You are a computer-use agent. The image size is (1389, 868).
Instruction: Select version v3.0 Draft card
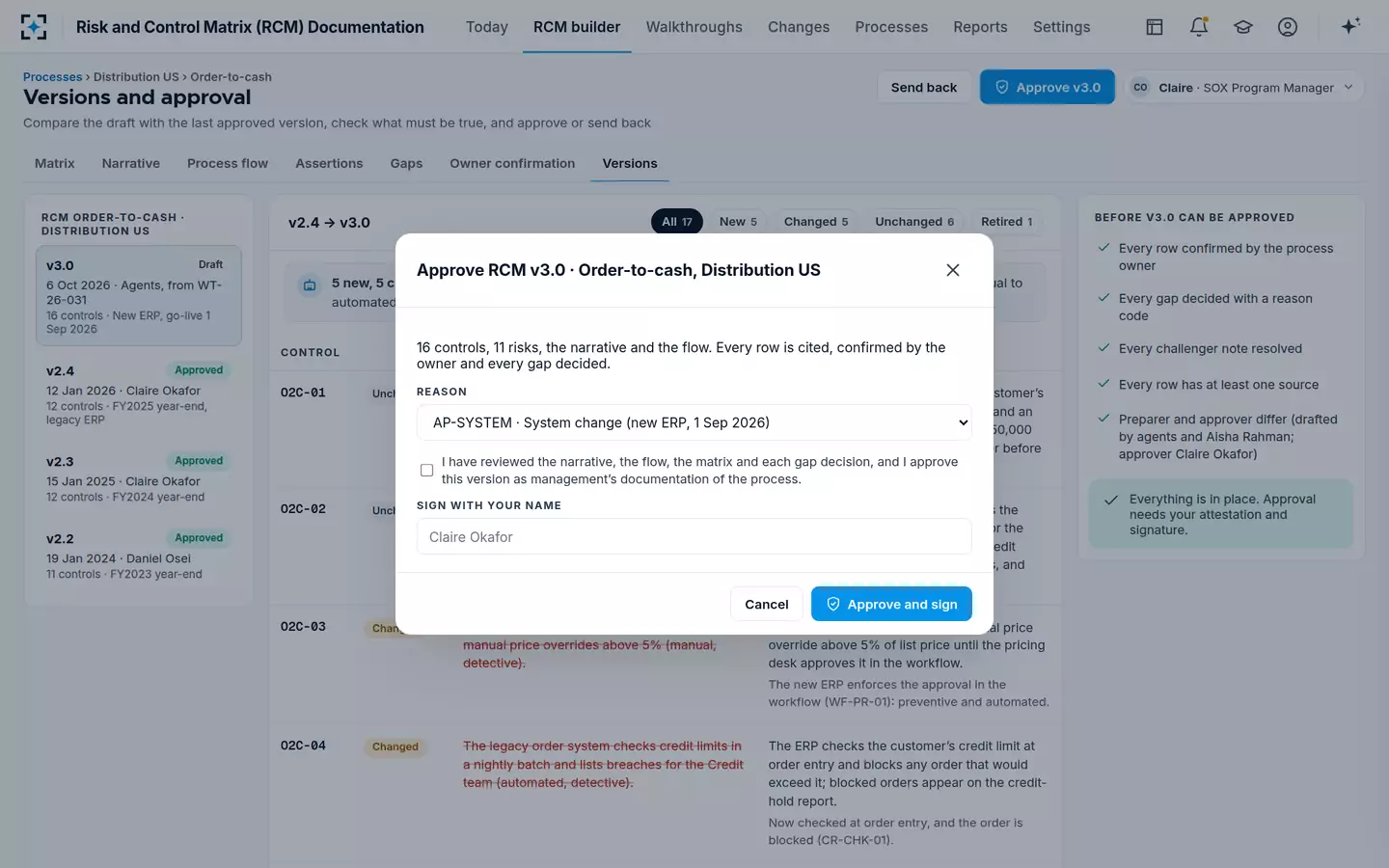pyautogui.click(x=139, y=296)
